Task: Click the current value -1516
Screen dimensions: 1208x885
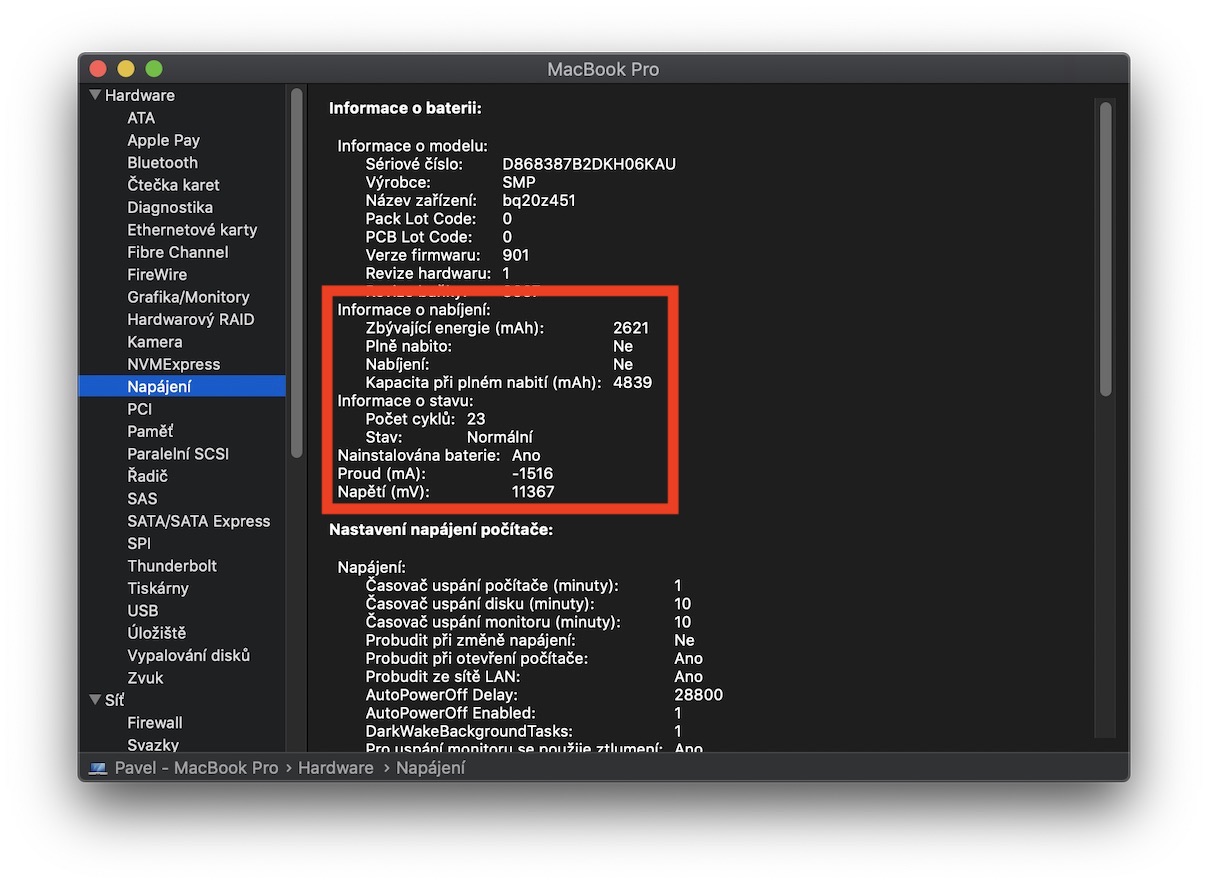Action: tap(532, 474)
